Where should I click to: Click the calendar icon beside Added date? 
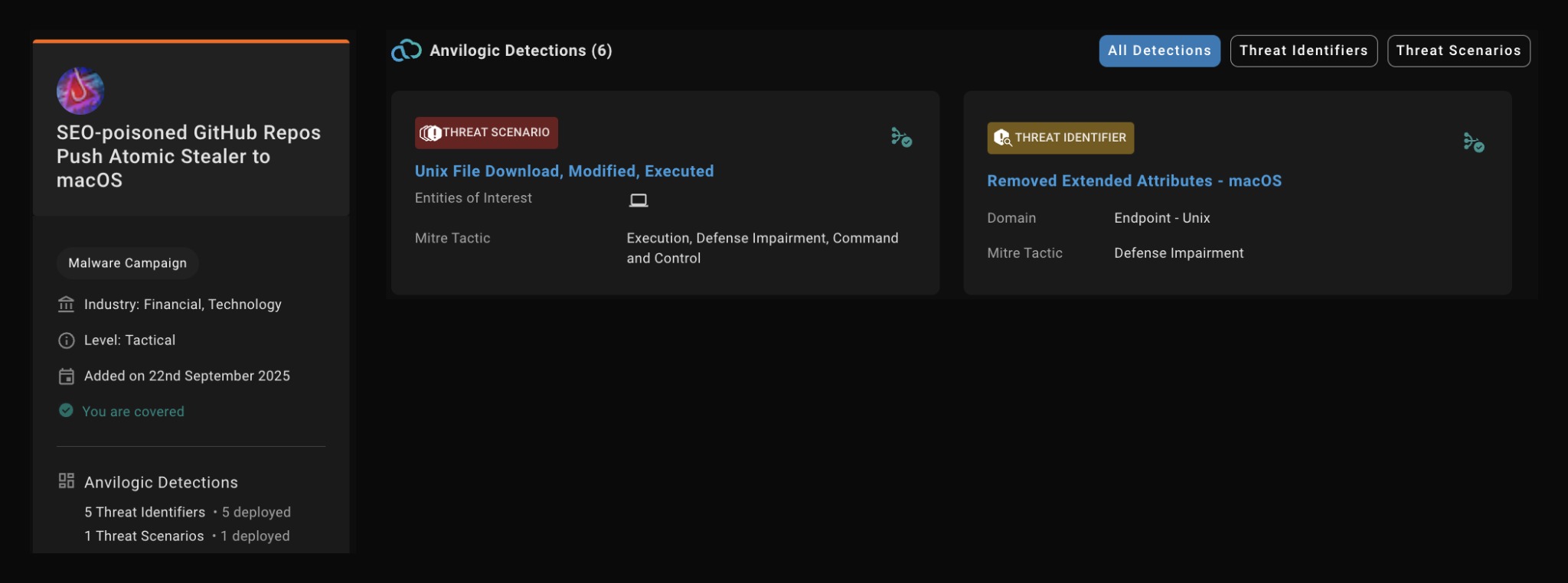click(x=67, y=376)
